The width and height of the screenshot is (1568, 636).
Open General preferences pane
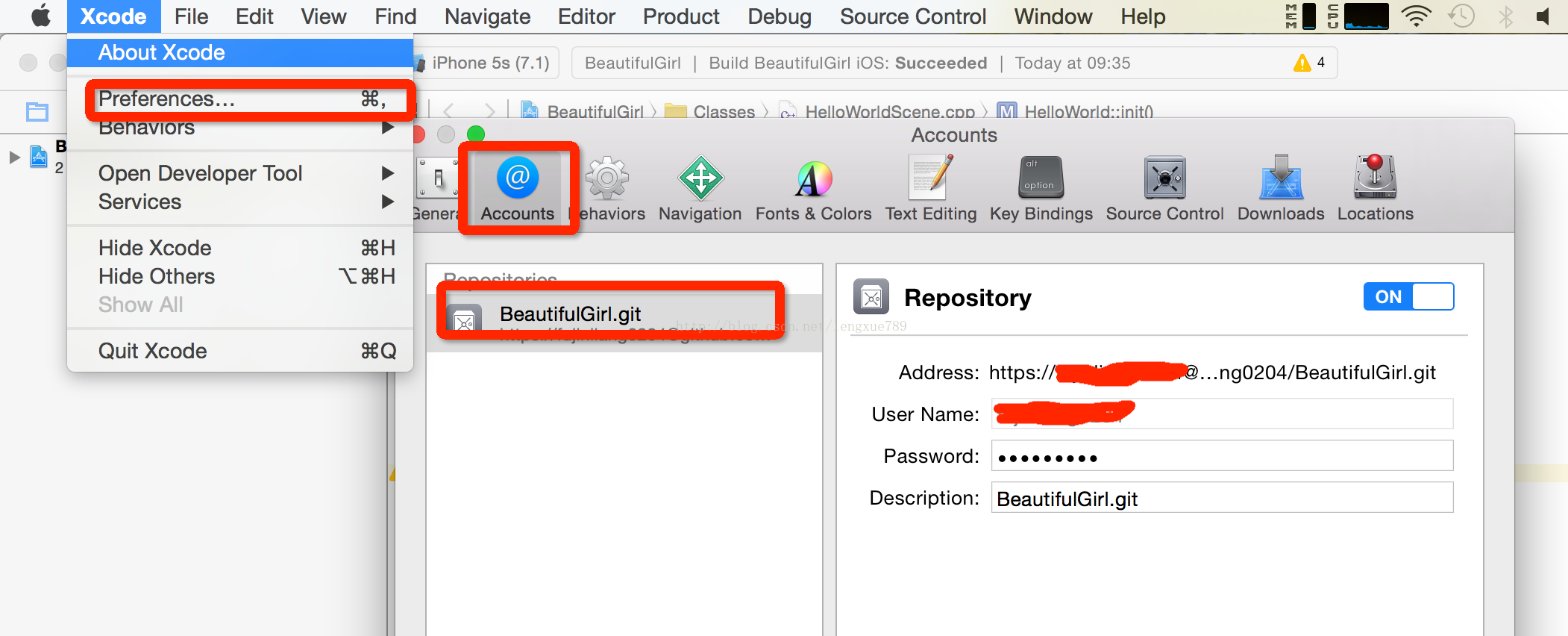point(437,188)
